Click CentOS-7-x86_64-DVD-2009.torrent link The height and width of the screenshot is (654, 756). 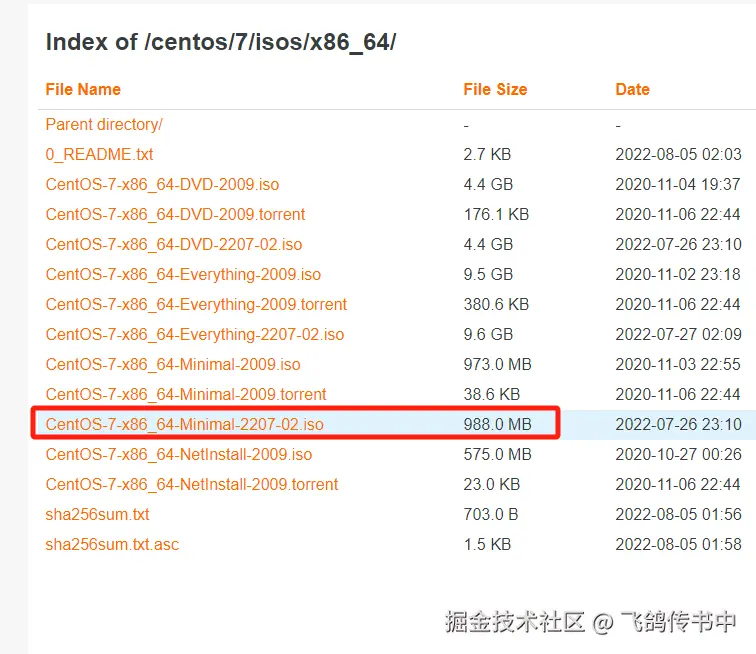[176, 214]
